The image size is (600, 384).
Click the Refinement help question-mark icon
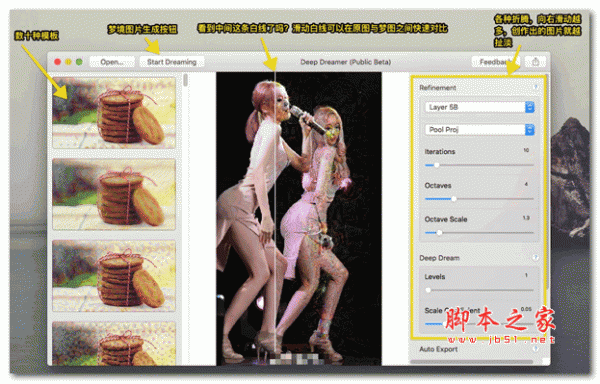(536, 88)
